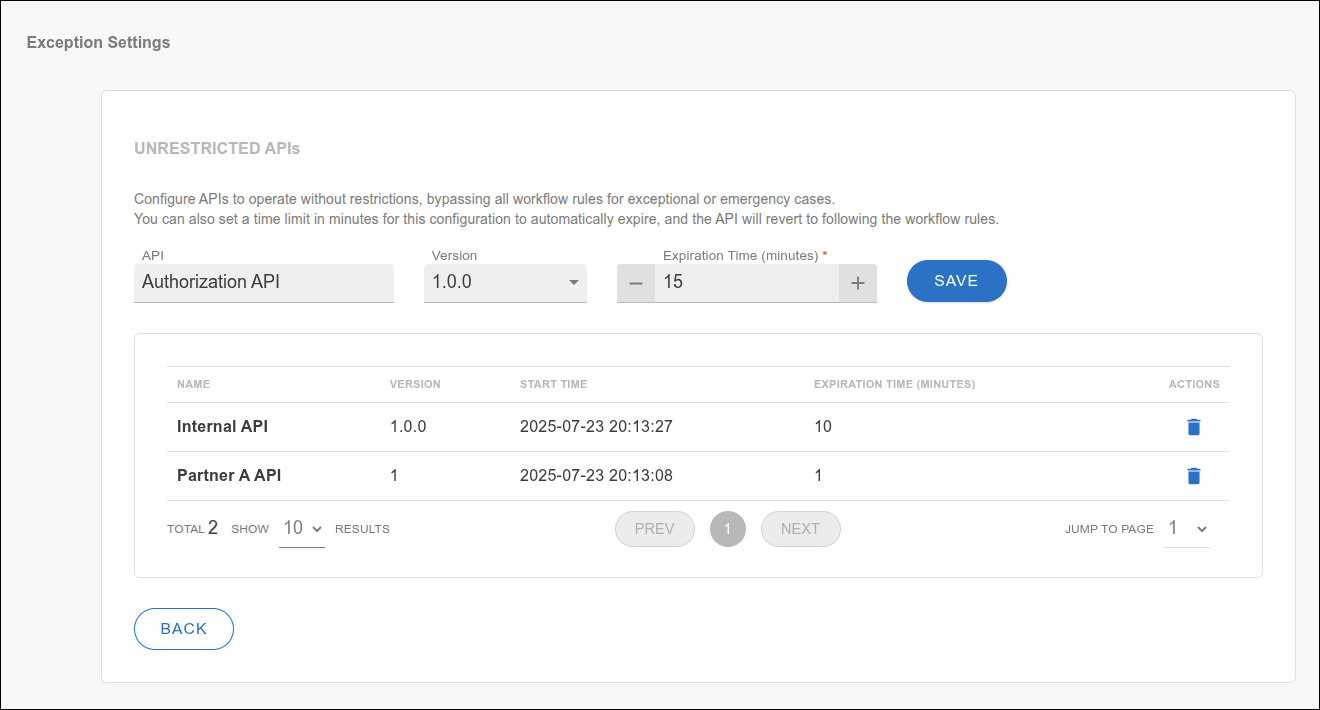The image size is (1320, 710).
Task: Increment Expiration Time with the plus button
Action: tap(857, 282)
